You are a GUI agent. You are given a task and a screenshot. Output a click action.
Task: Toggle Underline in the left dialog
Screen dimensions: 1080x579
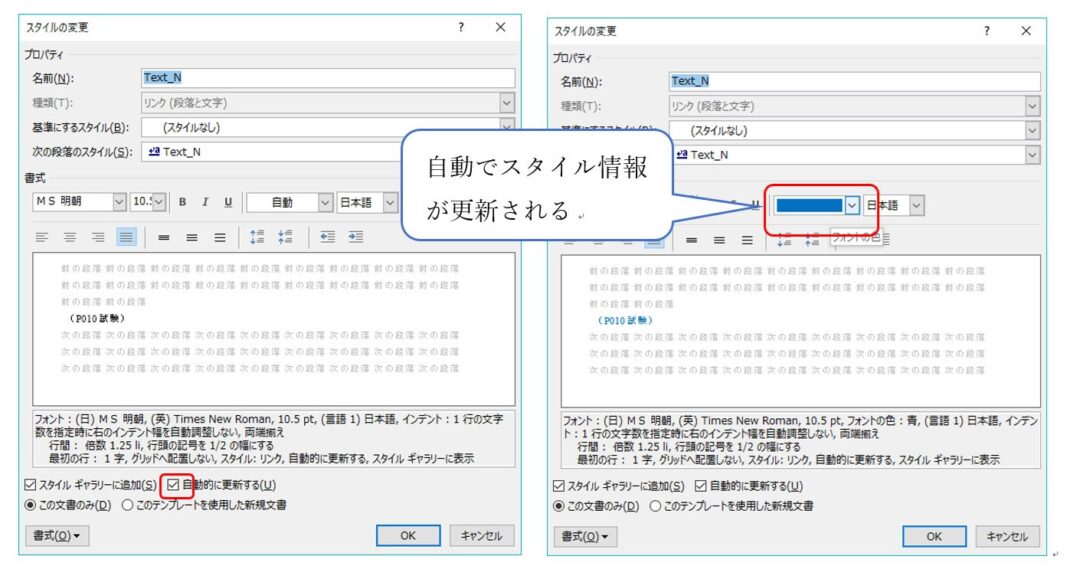click(228, 202)
